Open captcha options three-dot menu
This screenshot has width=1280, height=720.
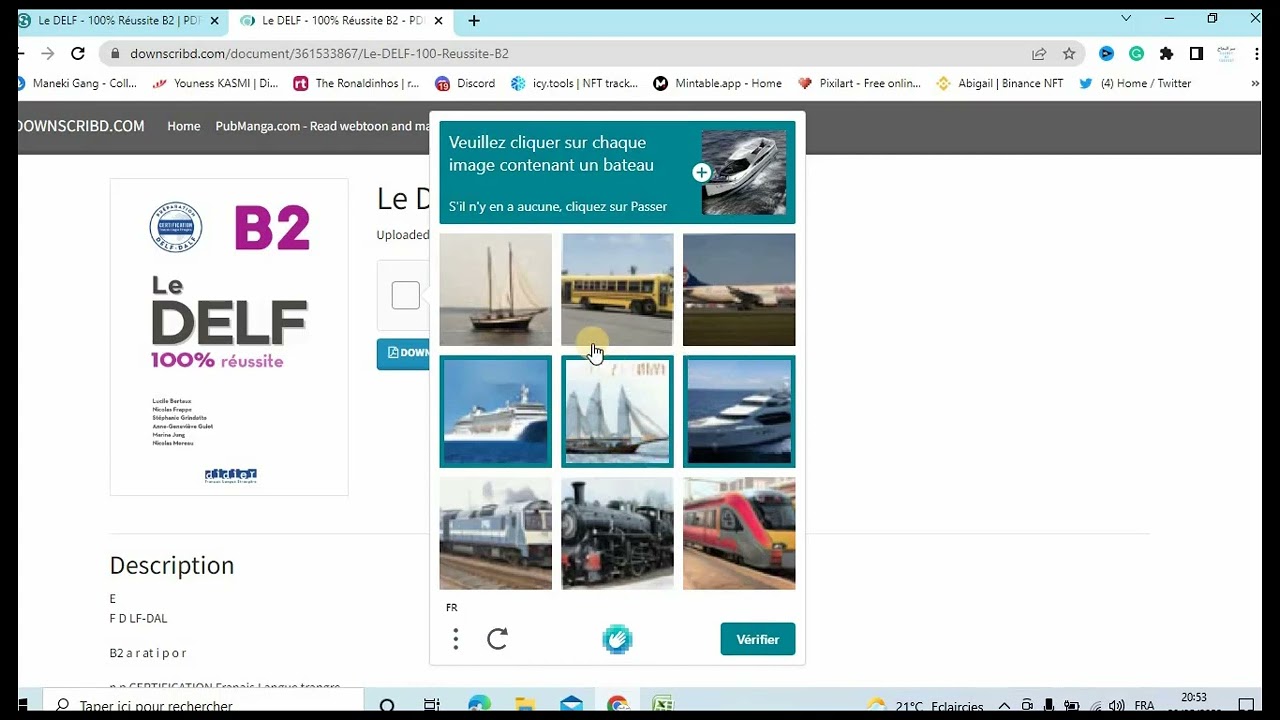[x=456, y=639]
